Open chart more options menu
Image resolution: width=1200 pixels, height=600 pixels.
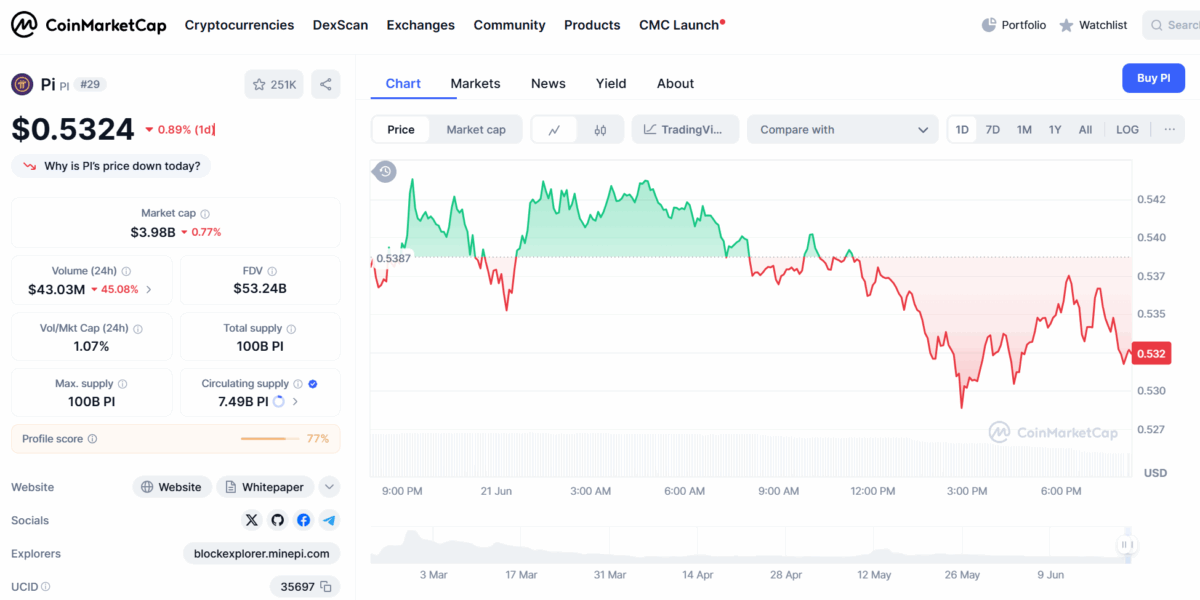[1168, 129]
